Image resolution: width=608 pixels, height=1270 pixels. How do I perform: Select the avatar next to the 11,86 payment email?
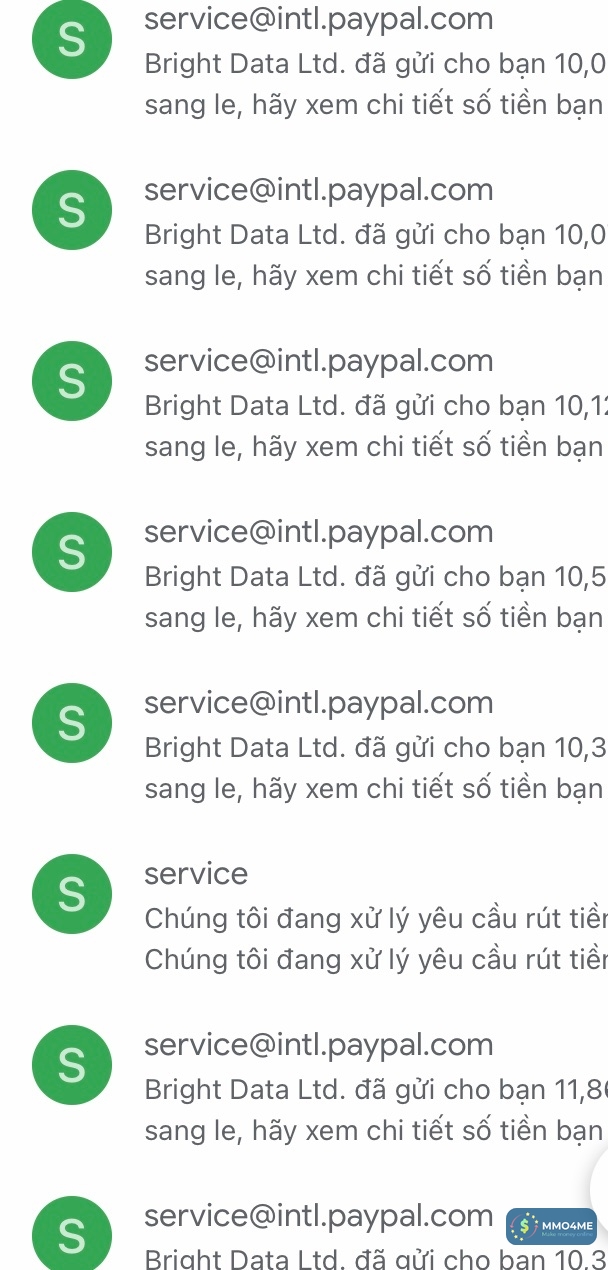tap(72, 1065)
